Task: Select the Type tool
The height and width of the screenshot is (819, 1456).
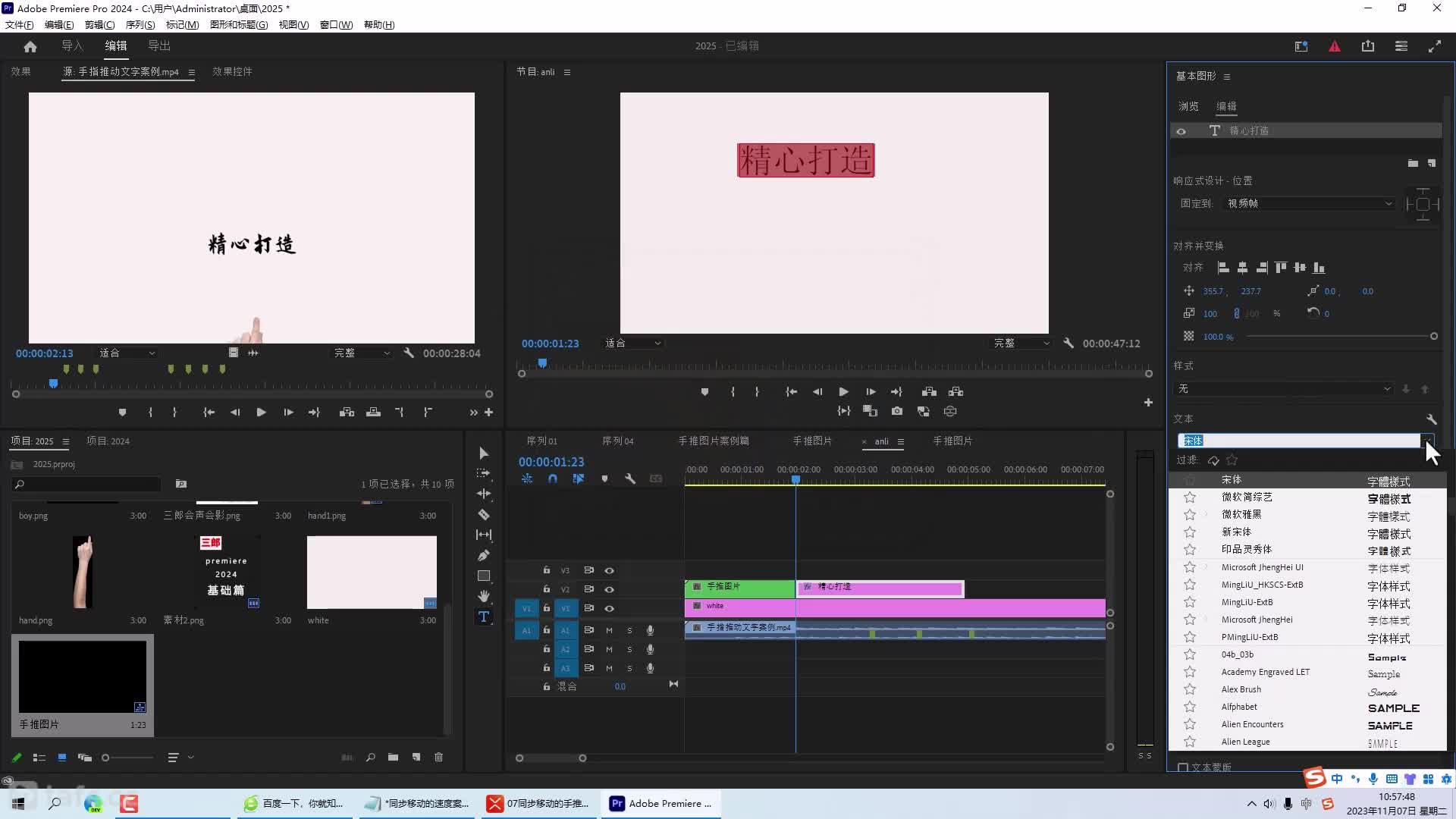Action: pos(484,617)
